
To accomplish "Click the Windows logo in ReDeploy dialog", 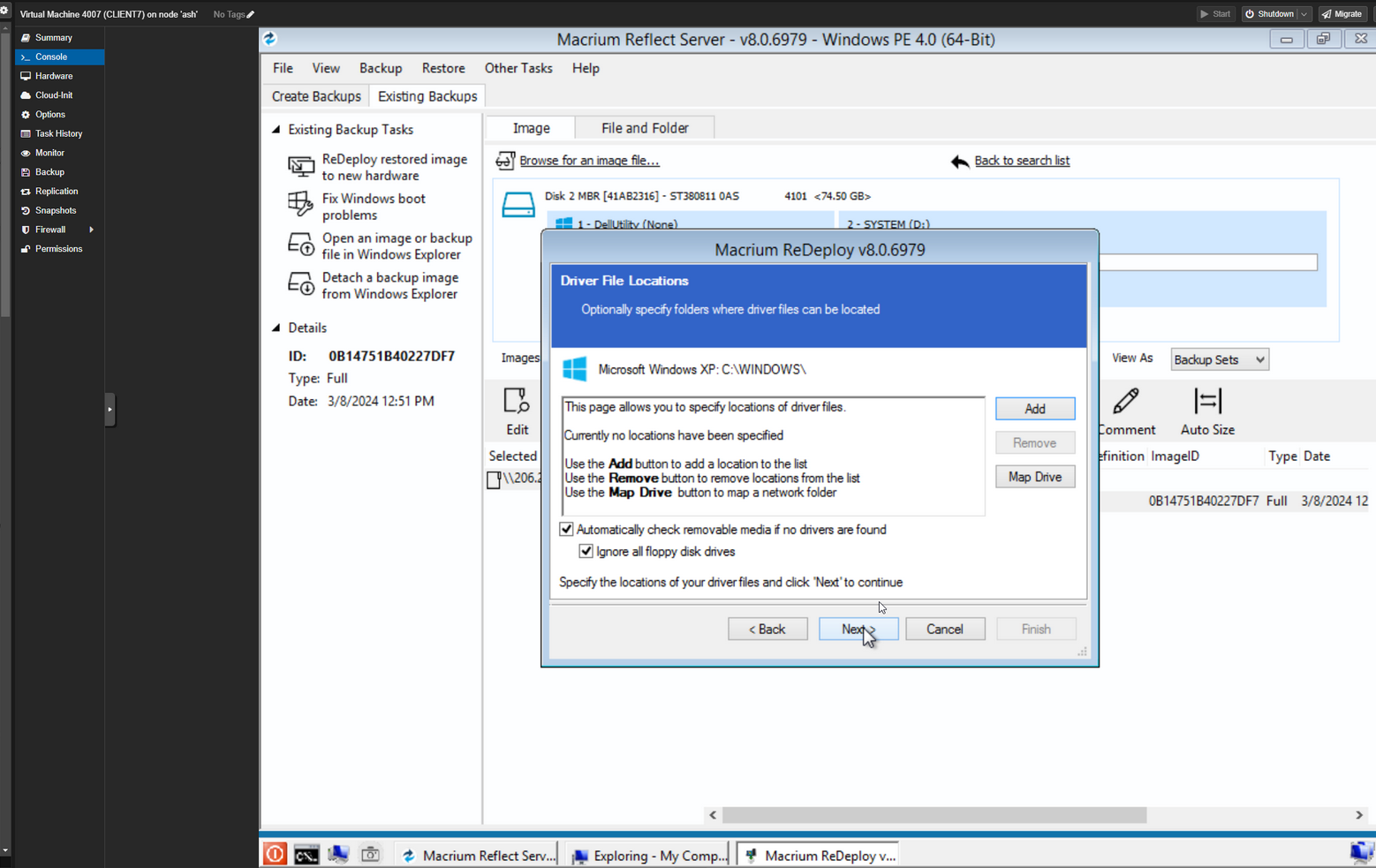I will [575, 369].
